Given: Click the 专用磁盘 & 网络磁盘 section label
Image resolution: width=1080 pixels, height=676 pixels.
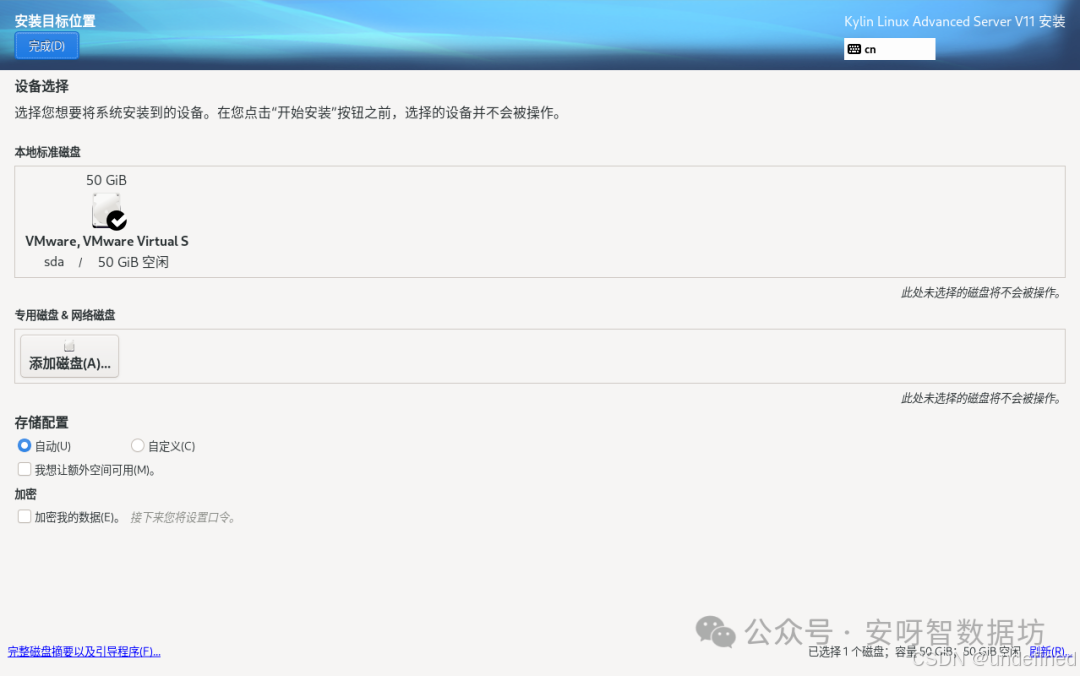Looking at the screenshot, I should point(65,315).
